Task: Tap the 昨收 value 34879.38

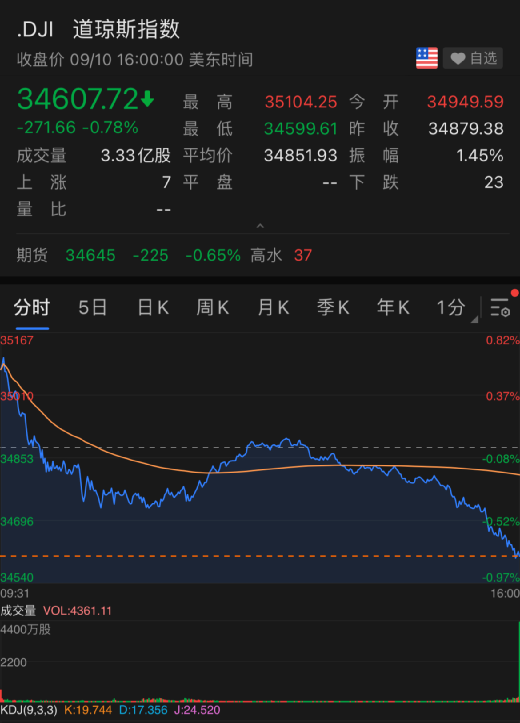Action: (466, 129)
